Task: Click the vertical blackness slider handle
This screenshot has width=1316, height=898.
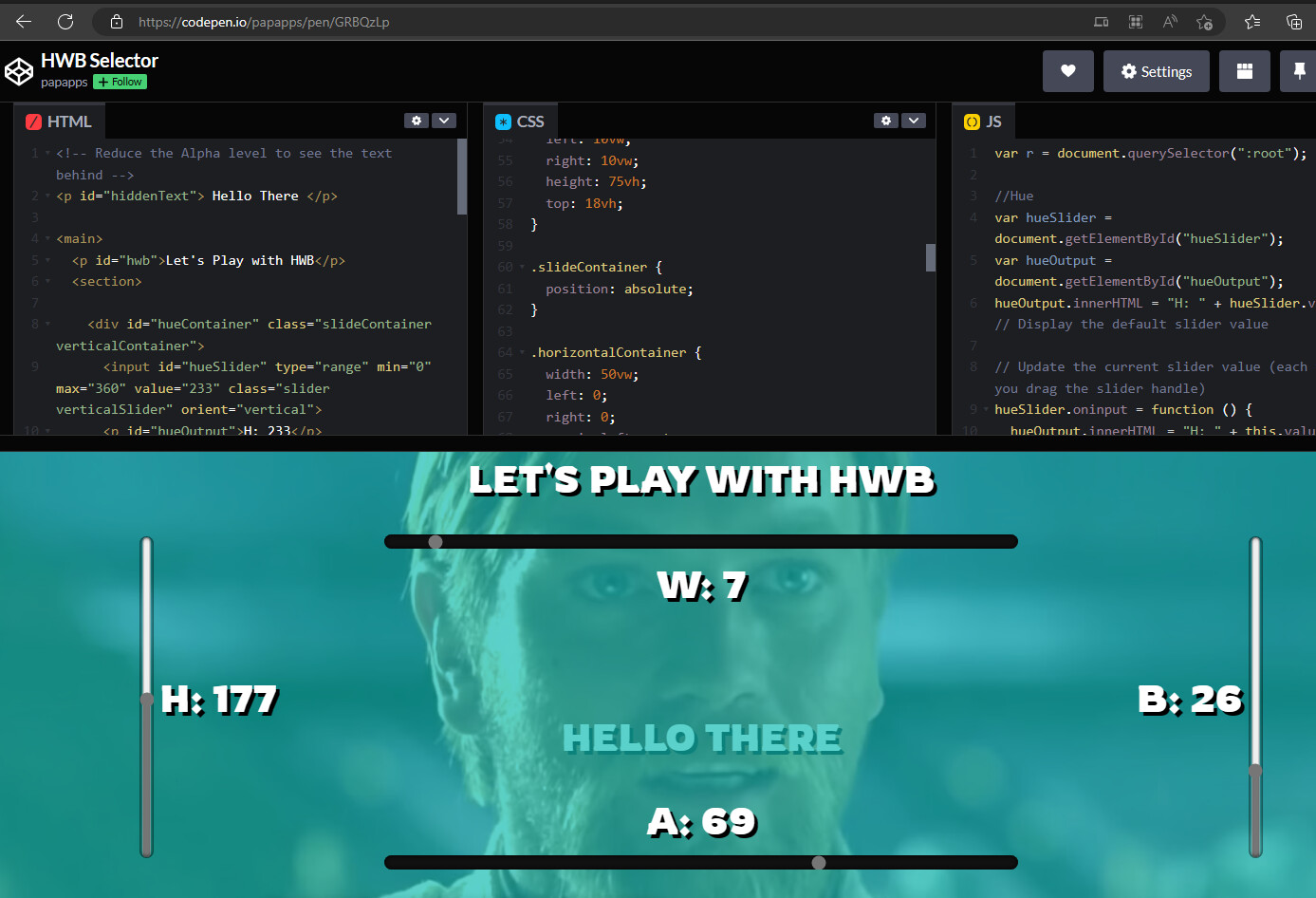Action: (x=1255, y=771)
